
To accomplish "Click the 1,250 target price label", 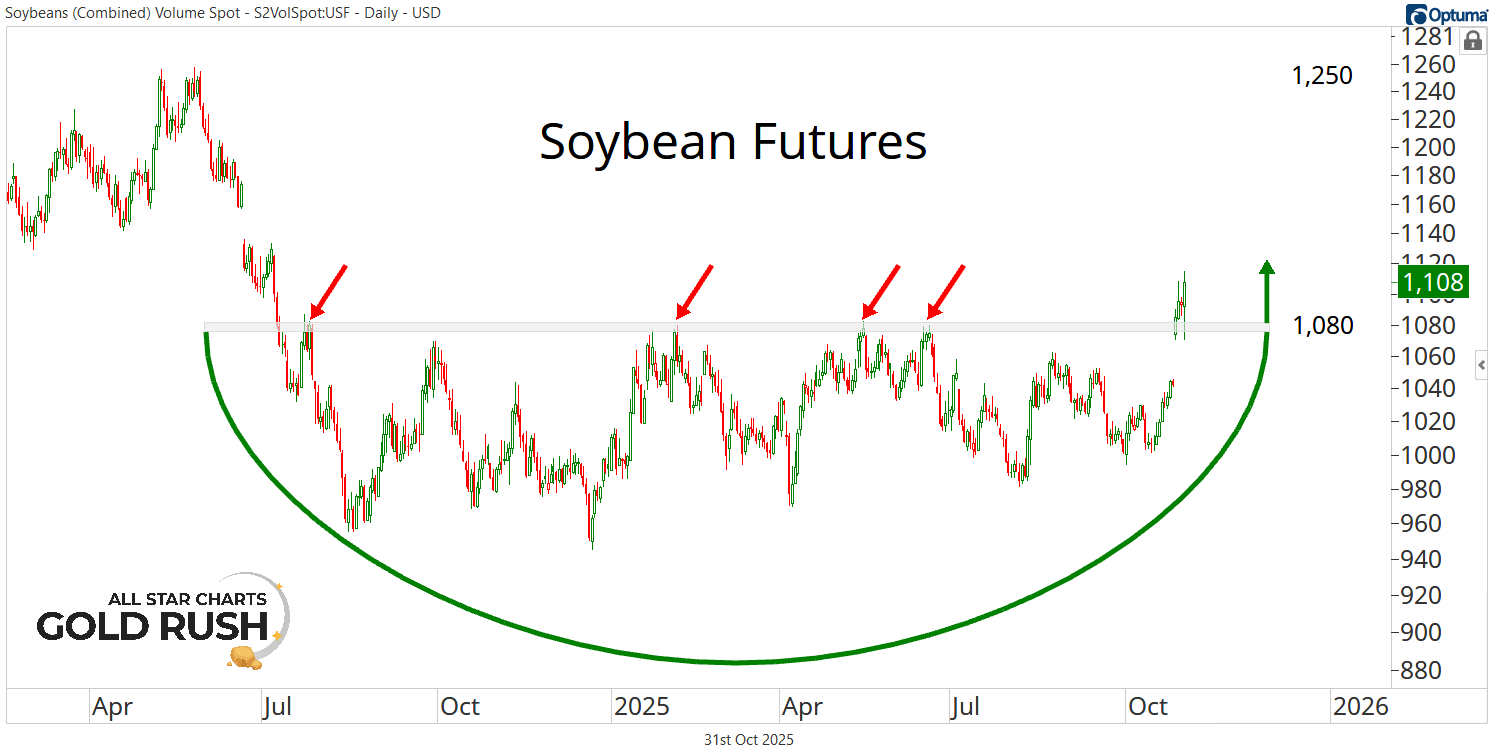I will click(x=1322, y=76).
